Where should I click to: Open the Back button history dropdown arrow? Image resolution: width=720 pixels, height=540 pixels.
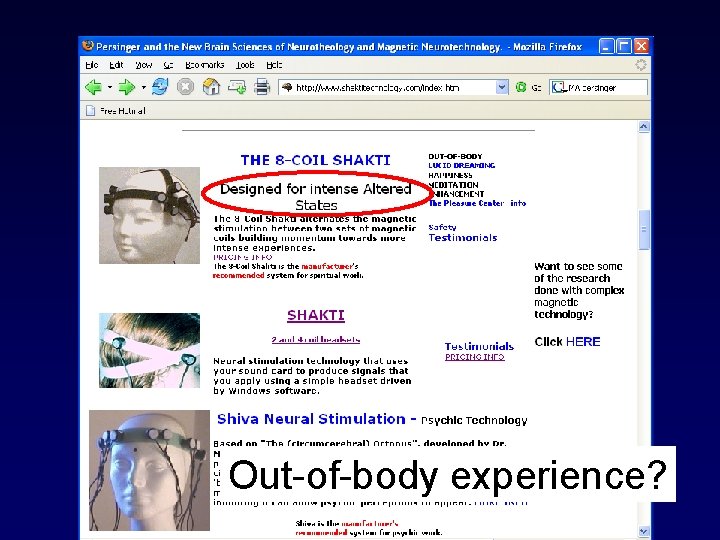point(110,87)
